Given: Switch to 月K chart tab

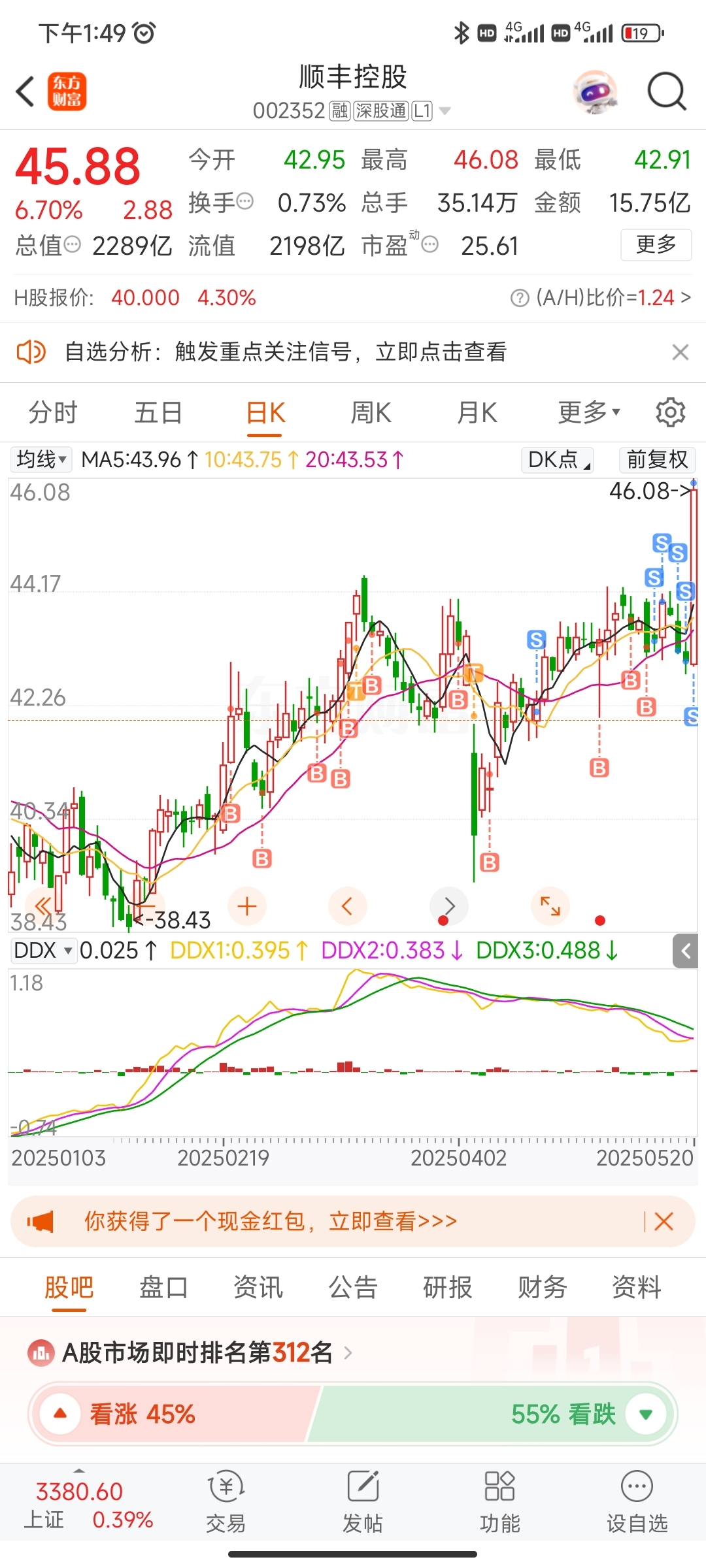Looking at the screenshot, I should (477, 412).
